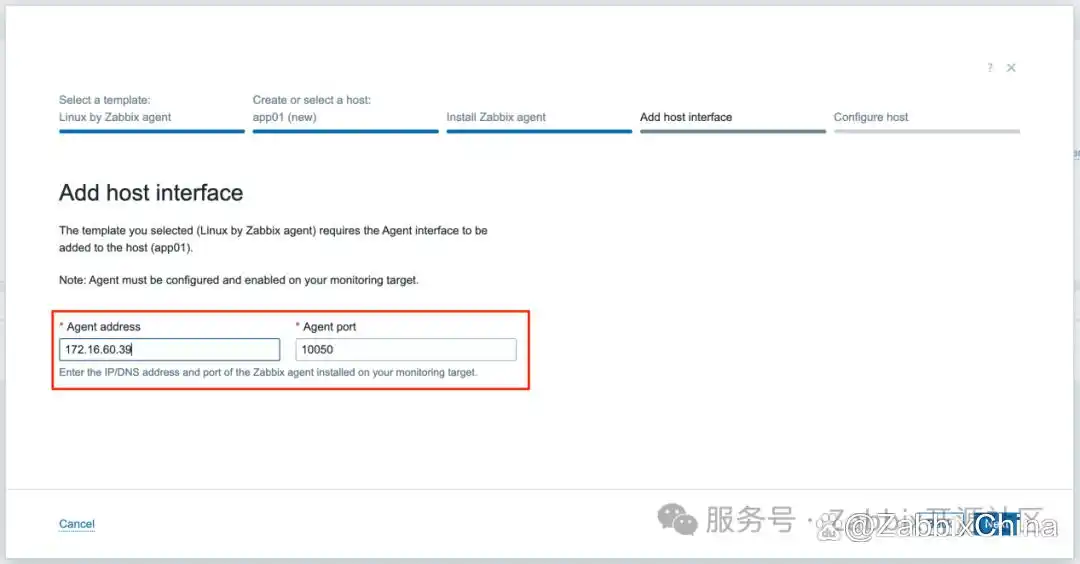The height and width of the screenshot is (564, 1080).
Task: Cancel the host wizard
Action: pyautogui.click(x=76, y=524)
